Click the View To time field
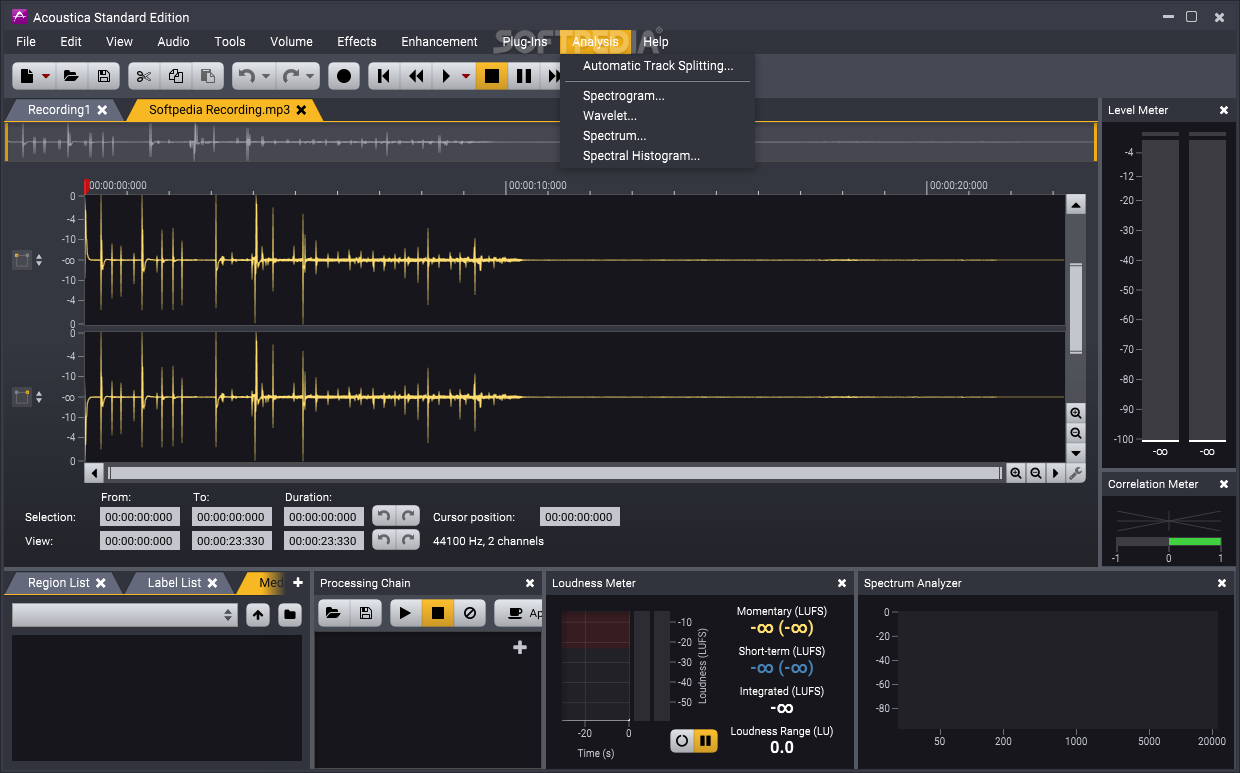This screenshot has width=1240, height=773. click(x=232, y=541)
